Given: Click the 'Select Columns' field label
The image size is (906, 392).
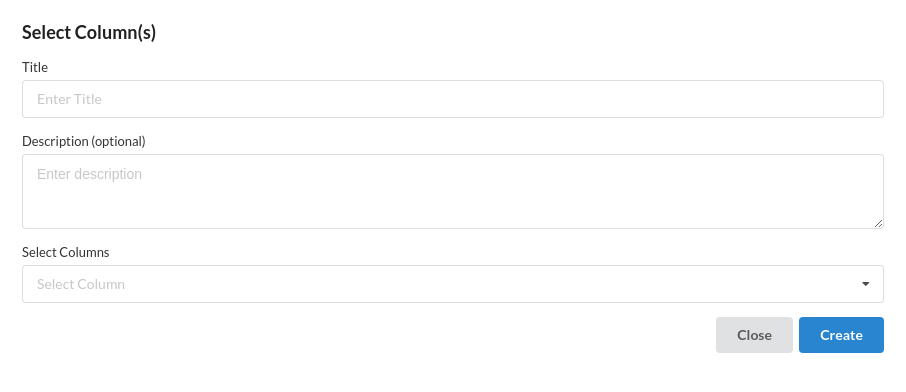Looking at the screenshot, I should point(65,252).
